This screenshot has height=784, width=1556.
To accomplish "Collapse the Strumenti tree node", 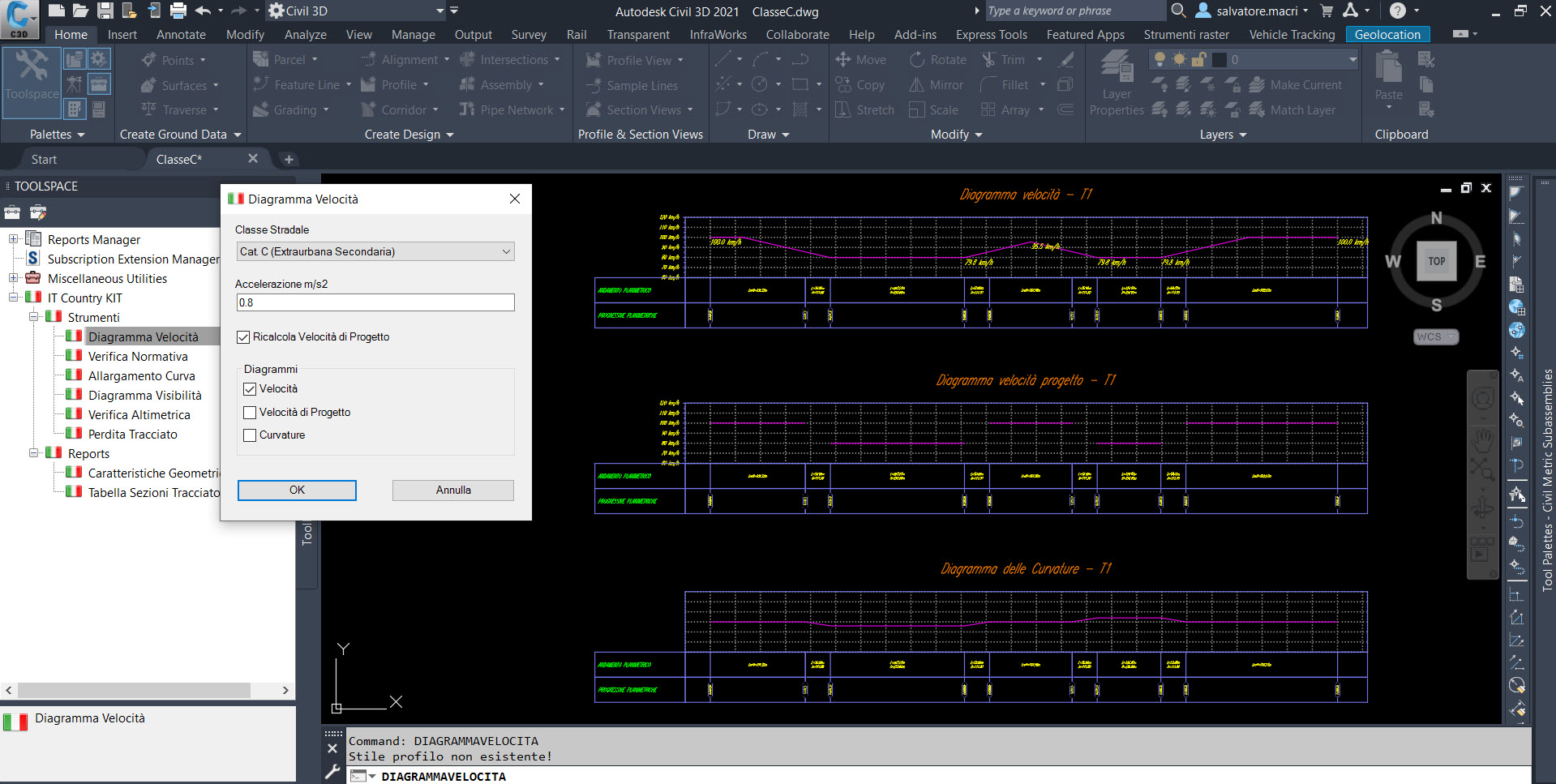I will tap(34, 317).
